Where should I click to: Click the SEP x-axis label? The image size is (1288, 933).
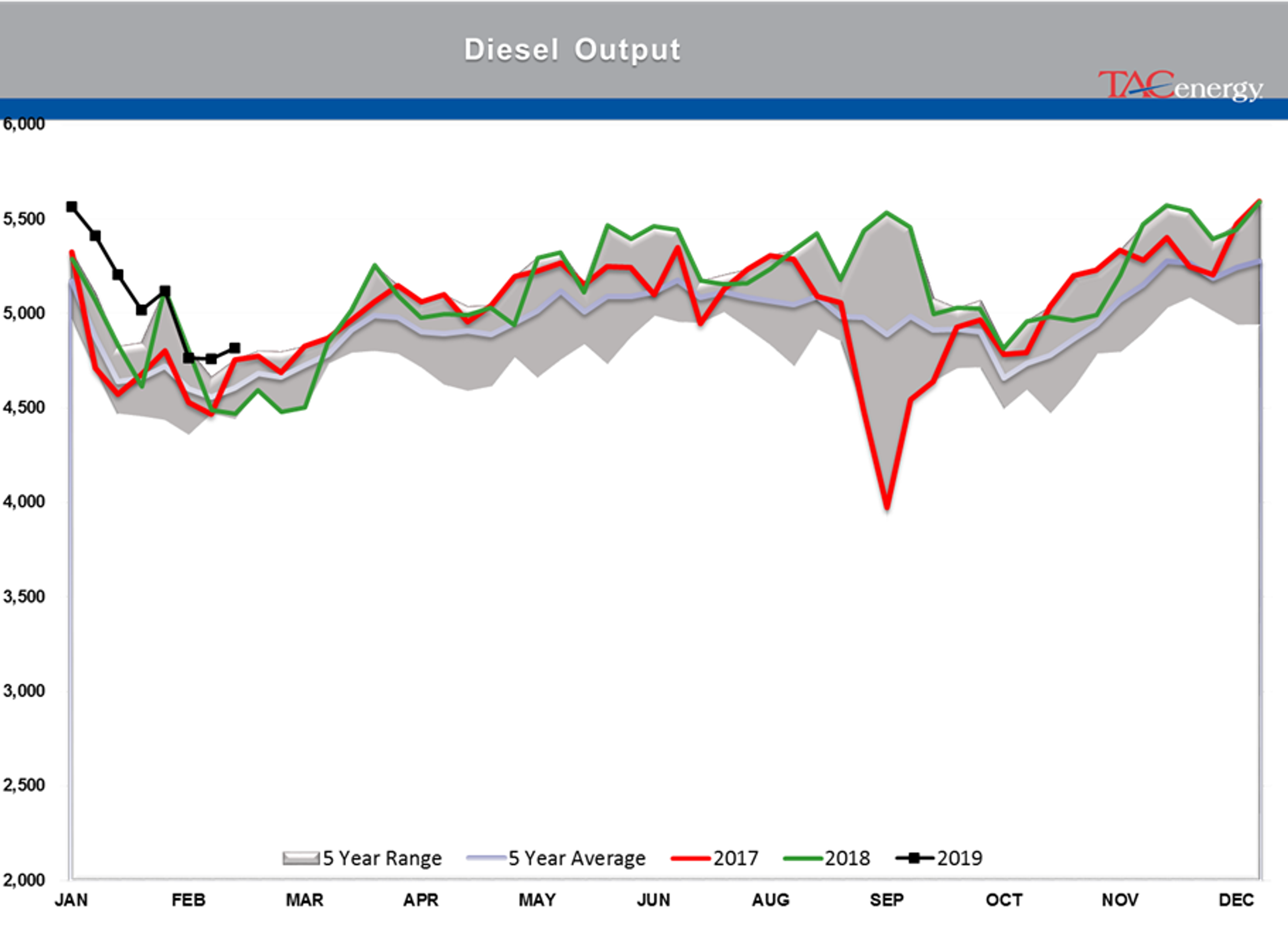(x=887, y=901)
